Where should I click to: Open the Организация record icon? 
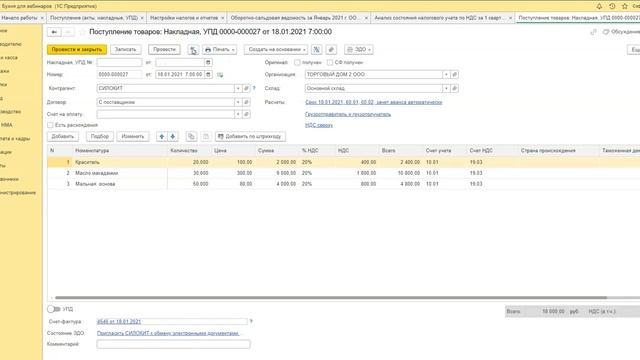pos(454,74)
